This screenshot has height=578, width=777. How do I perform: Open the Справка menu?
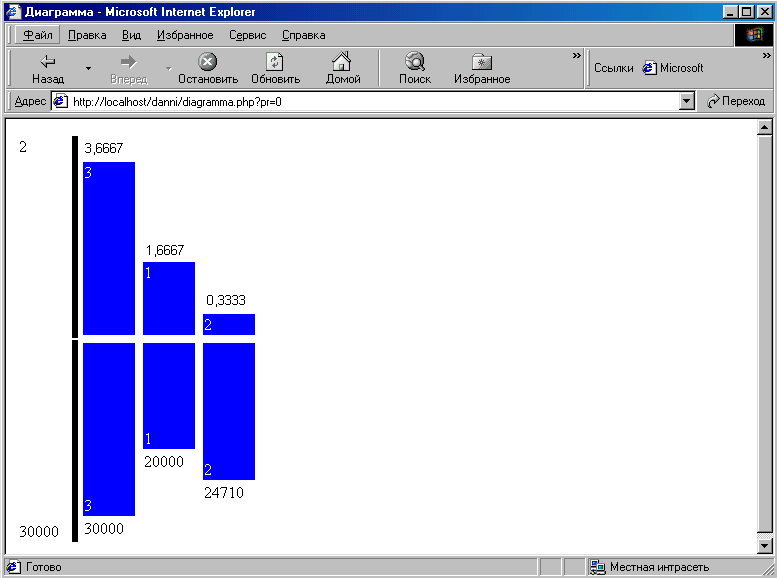click(x=303, y=35)
